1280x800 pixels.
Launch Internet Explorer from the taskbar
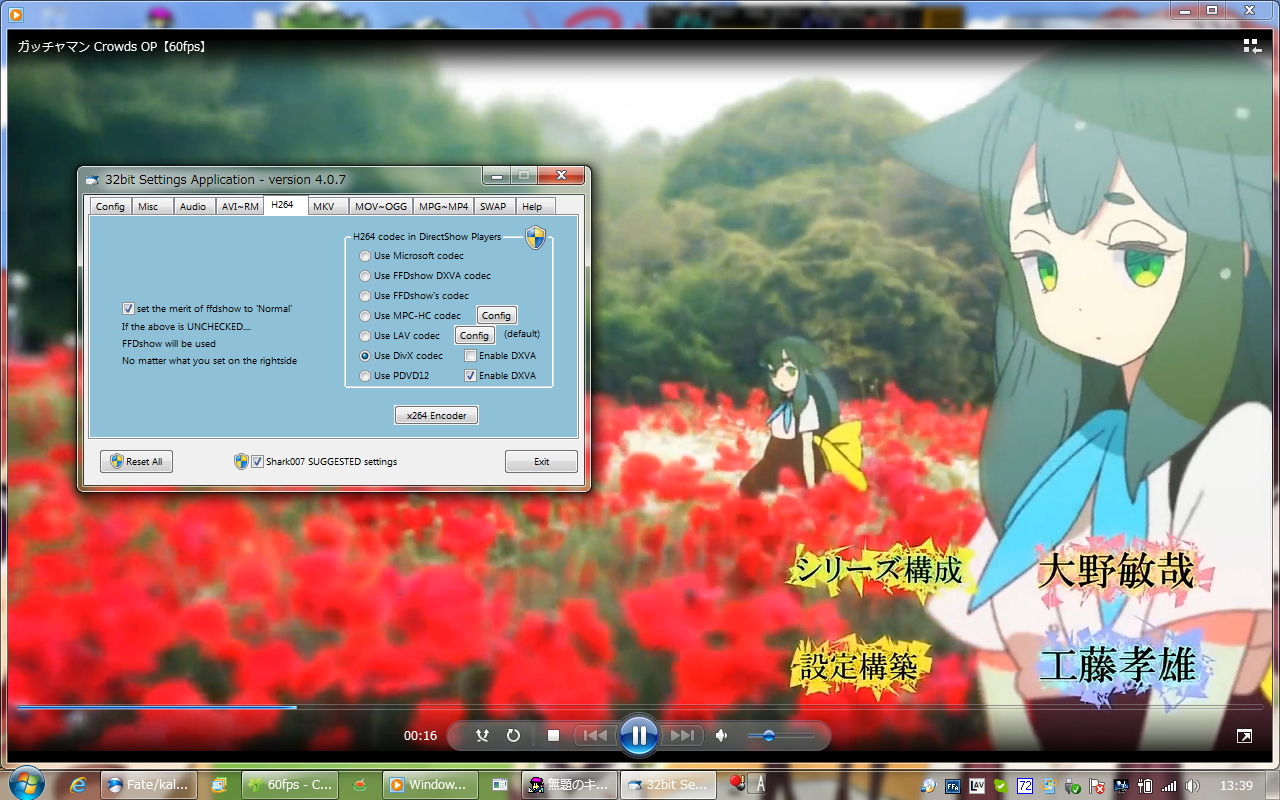tap(78, 785)
